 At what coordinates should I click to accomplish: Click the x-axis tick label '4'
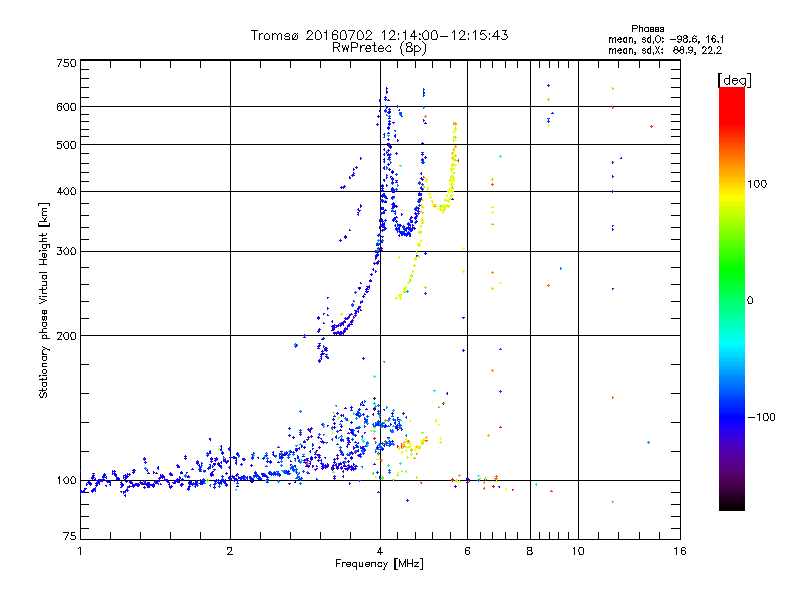[380, 551]
